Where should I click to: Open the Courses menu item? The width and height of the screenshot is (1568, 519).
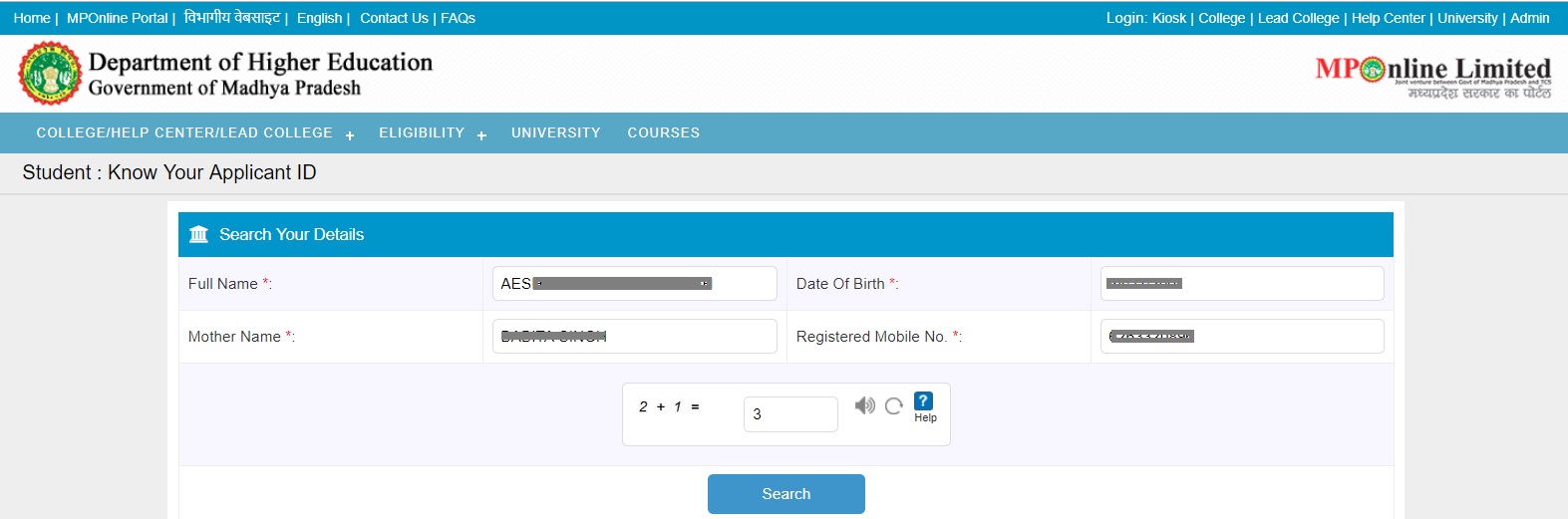coord(663,133)
